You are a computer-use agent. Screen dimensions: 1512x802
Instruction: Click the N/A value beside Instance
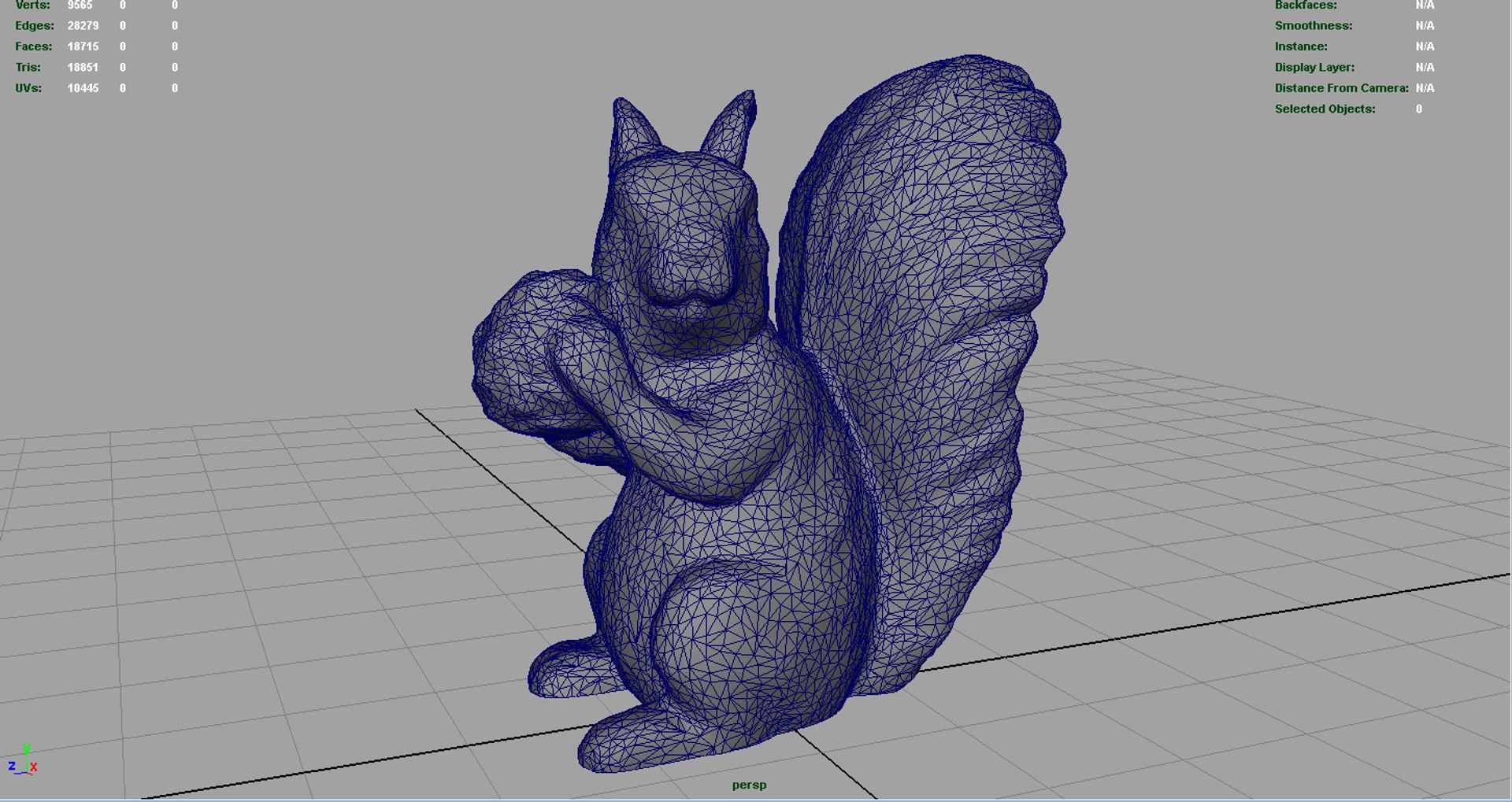tap(1425, 46)
